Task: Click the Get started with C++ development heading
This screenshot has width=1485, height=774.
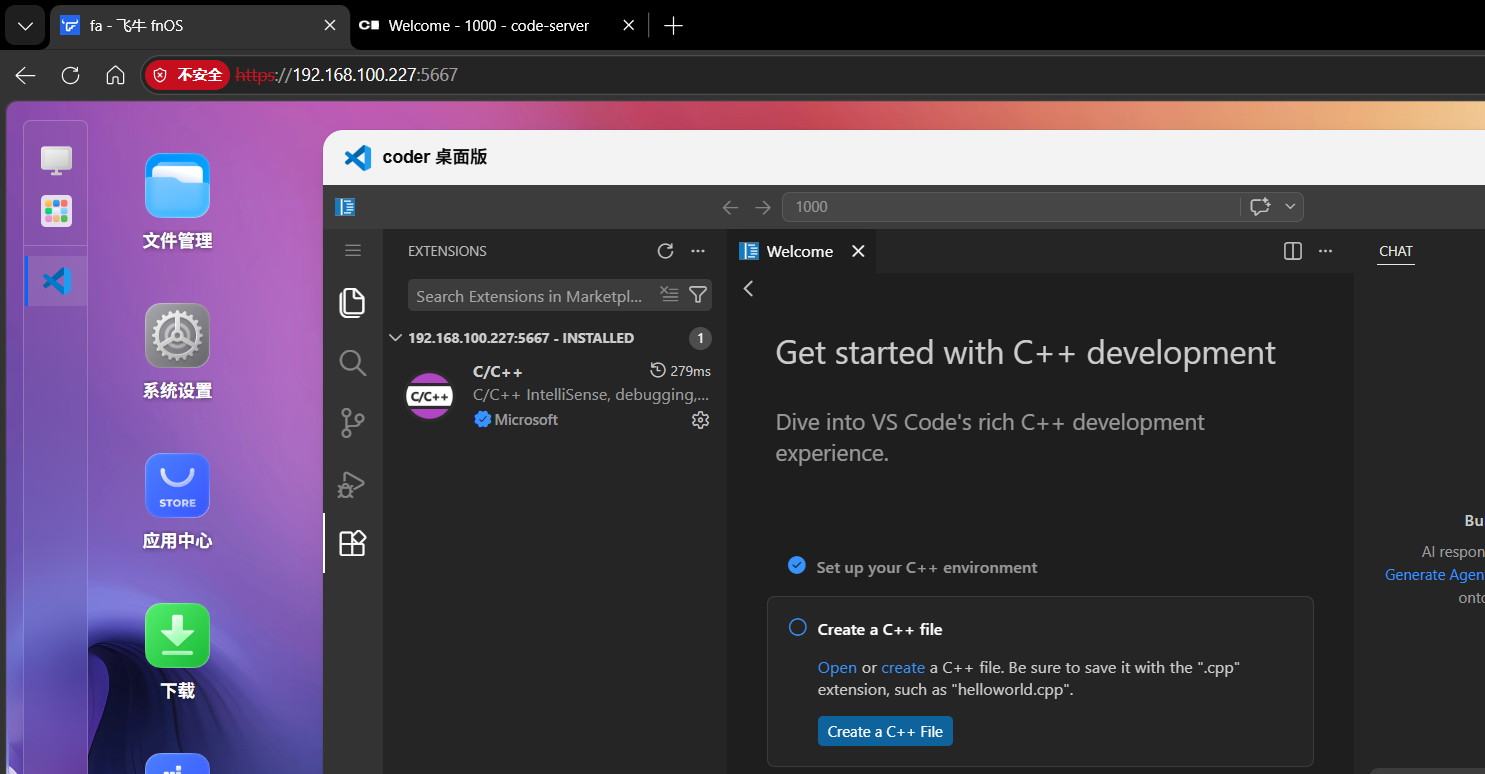Action: (x=1026, y=352)
